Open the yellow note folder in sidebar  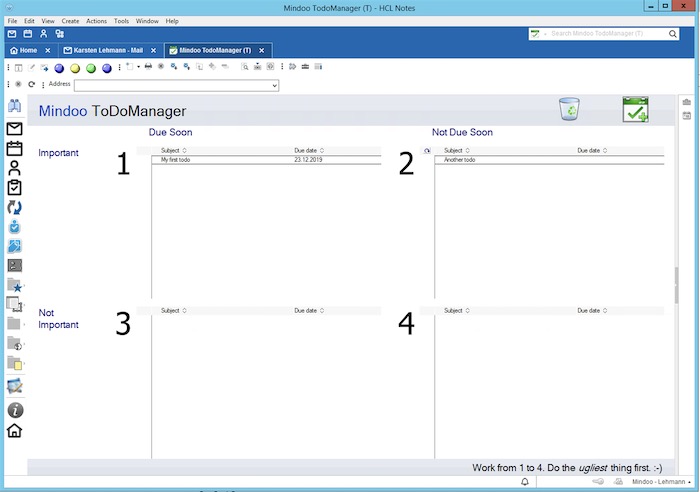[14, 363]
